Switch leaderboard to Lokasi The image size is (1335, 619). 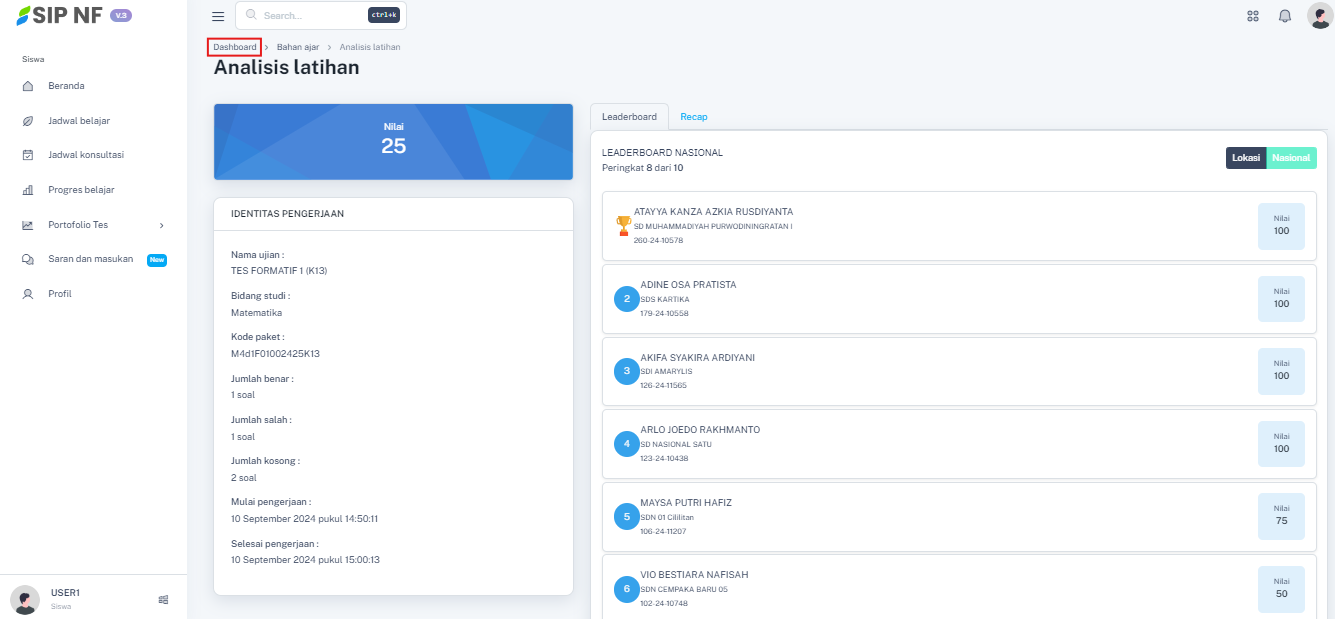tap(1245, 158)
